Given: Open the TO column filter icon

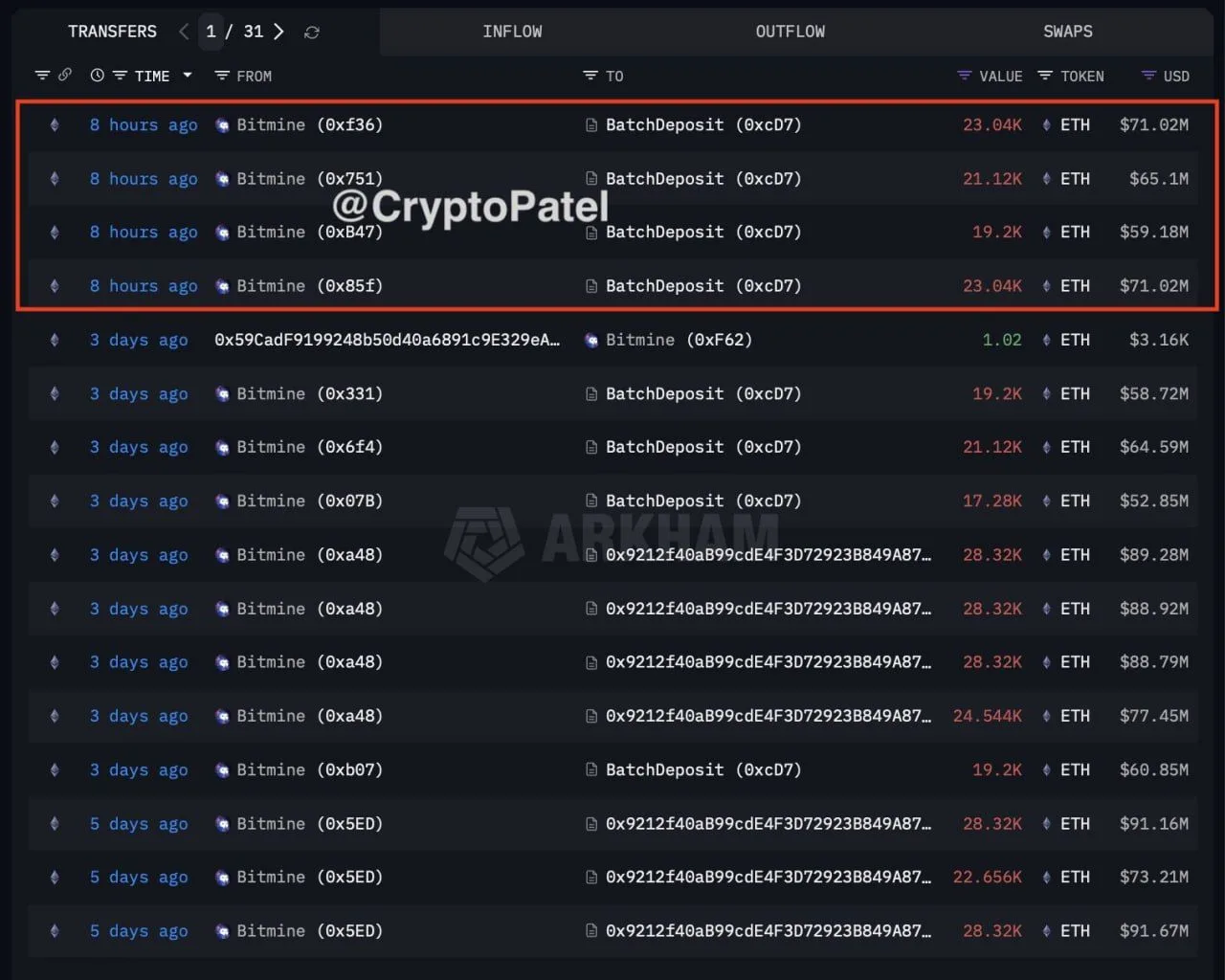Looking at the screenshot, I should [x=590, y=76].
